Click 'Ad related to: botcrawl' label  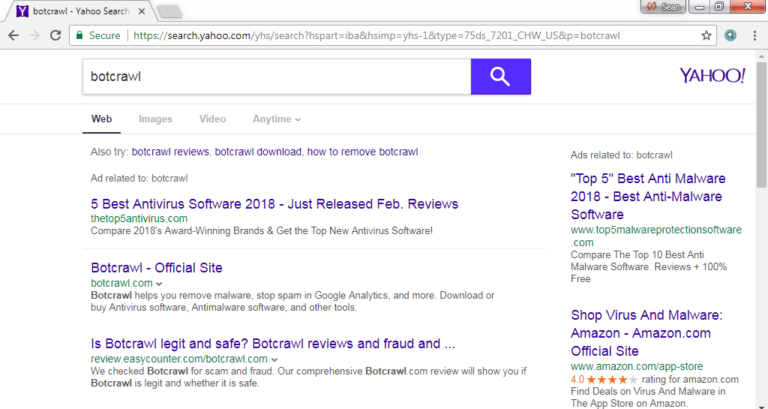coord(139,178)
